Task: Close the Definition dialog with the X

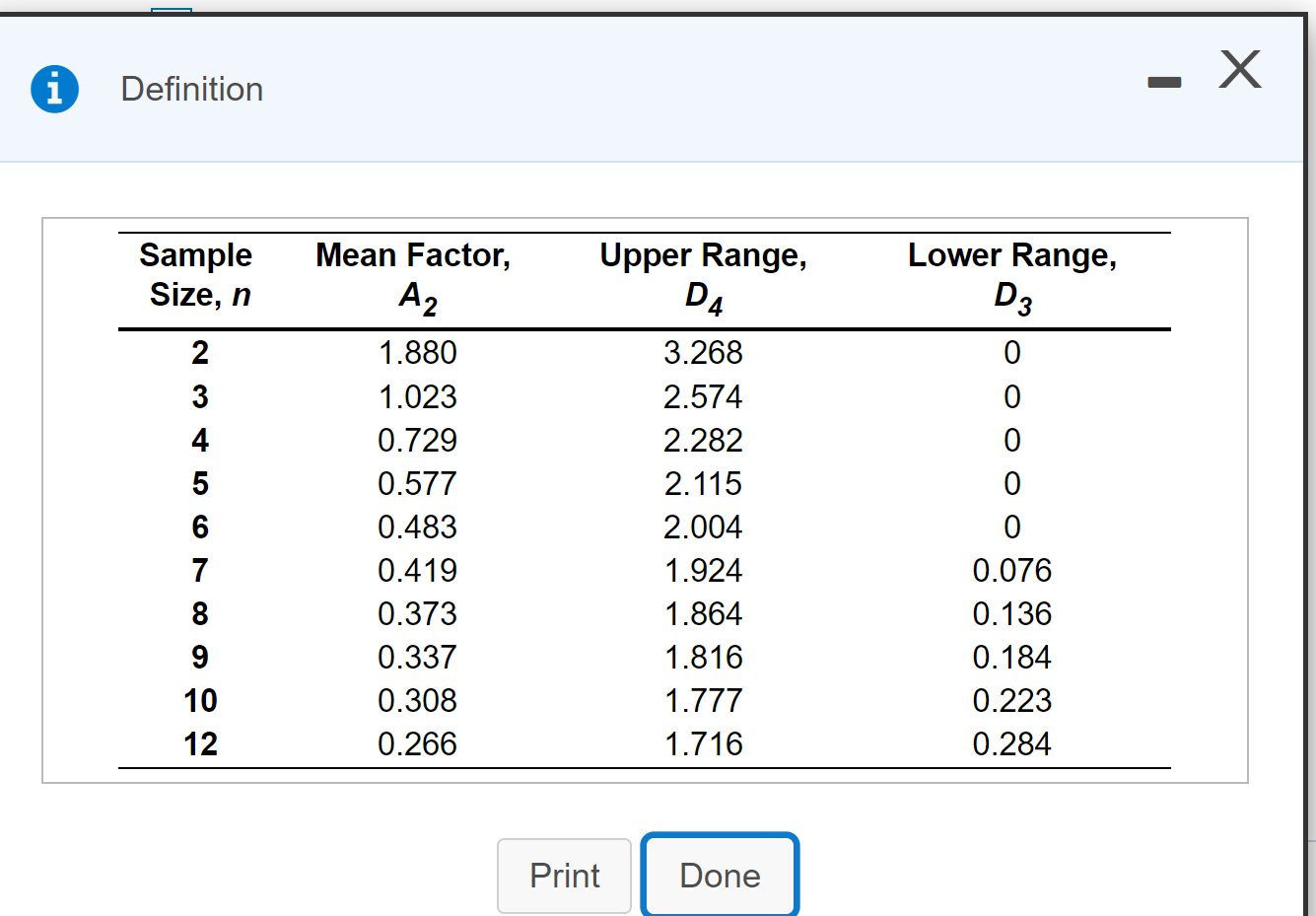Action: coord(1240,69)
